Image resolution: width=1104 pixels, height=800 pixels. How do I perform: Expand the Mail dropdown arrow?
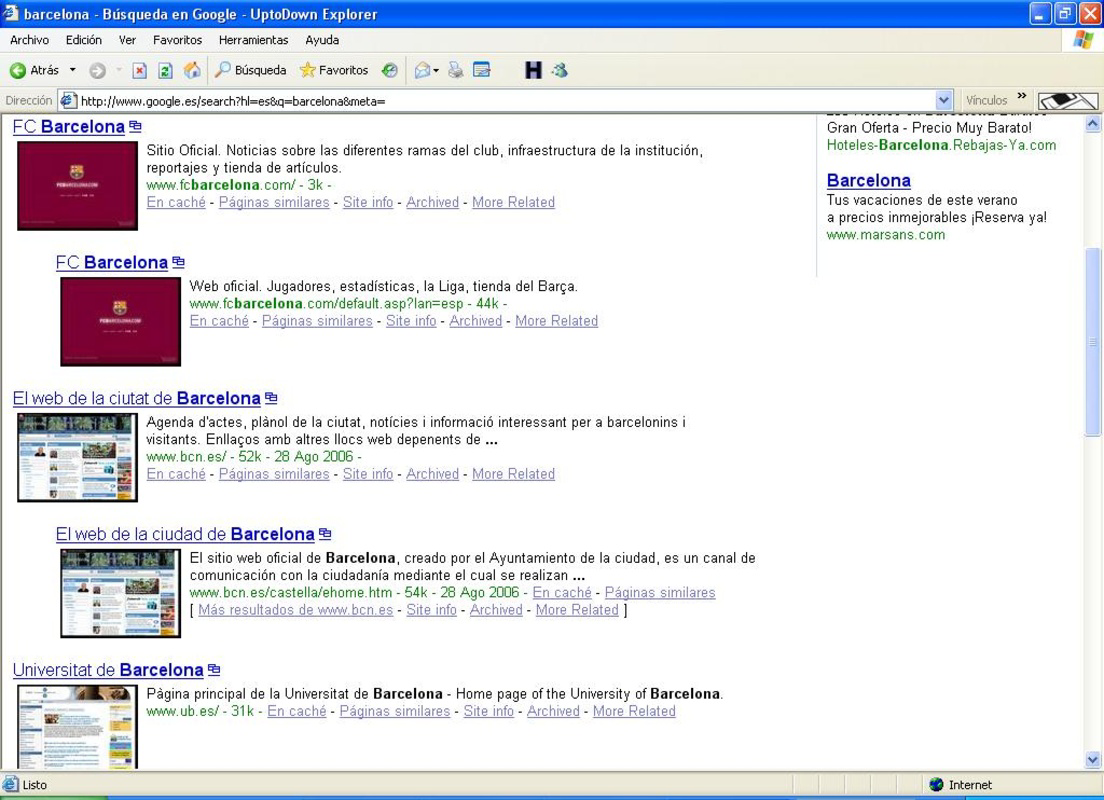436,70
